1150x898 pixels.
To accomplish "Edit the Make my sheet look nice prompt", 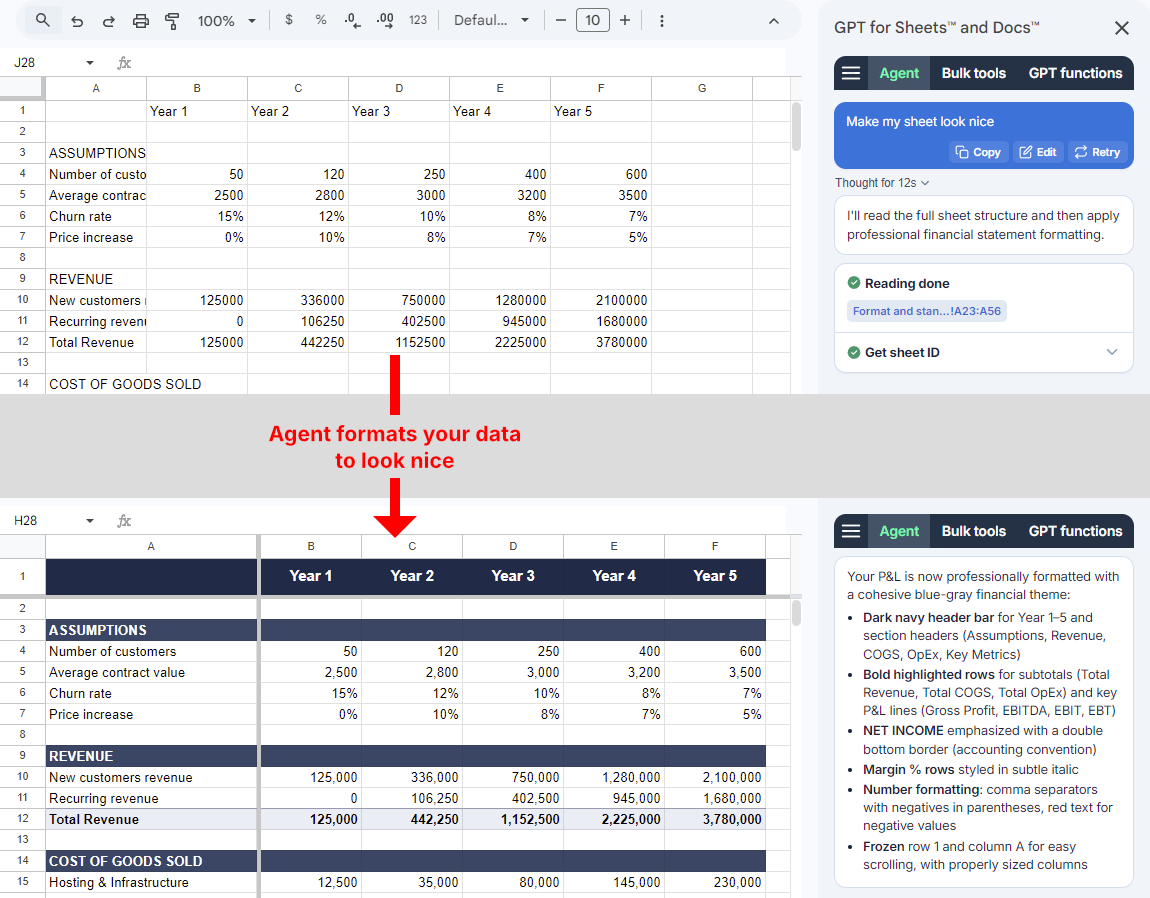I will coord(1037,152).
